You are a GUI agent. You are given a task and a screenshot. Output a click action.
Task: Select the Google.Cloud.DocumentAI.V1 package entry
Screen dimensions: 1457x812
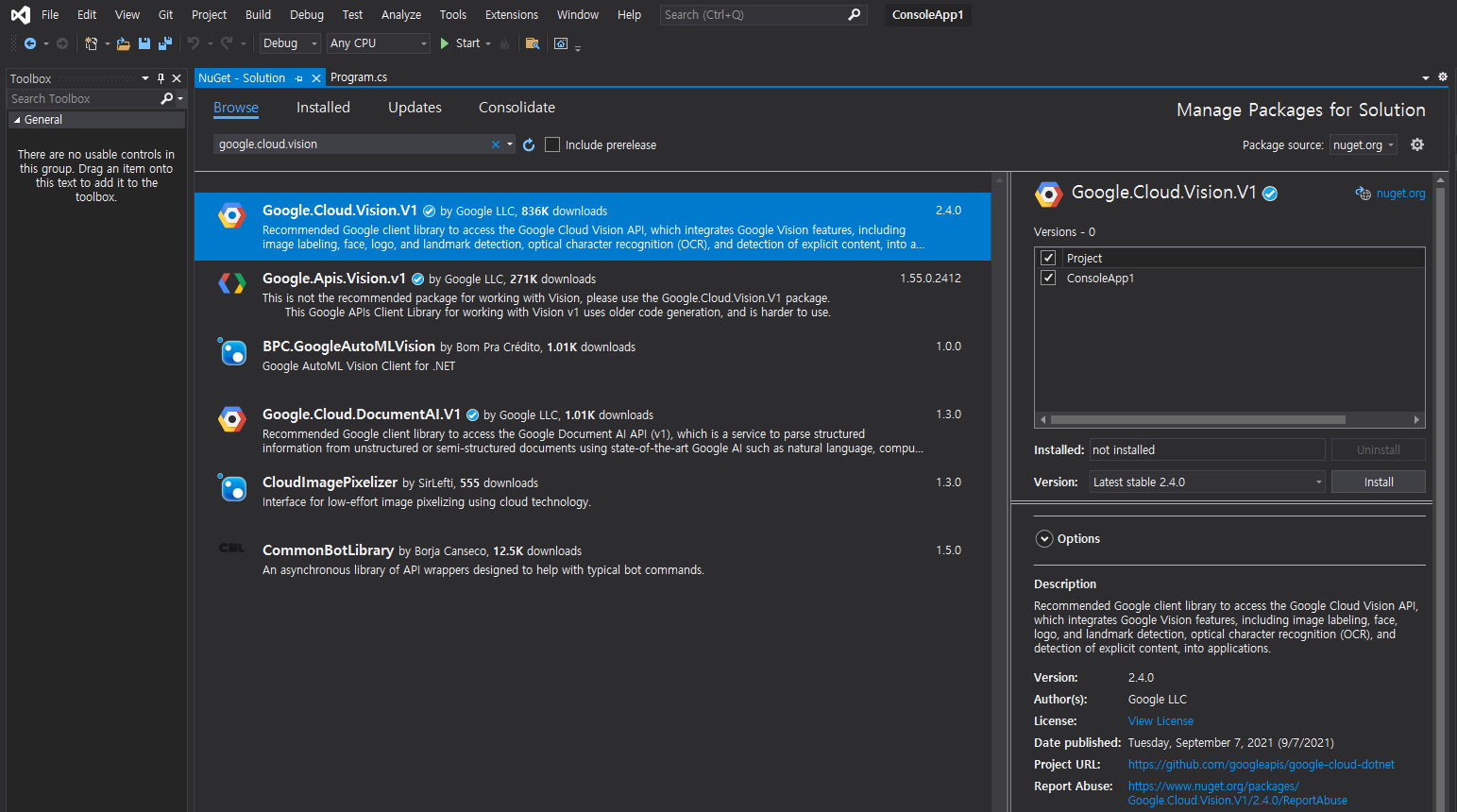592,431
